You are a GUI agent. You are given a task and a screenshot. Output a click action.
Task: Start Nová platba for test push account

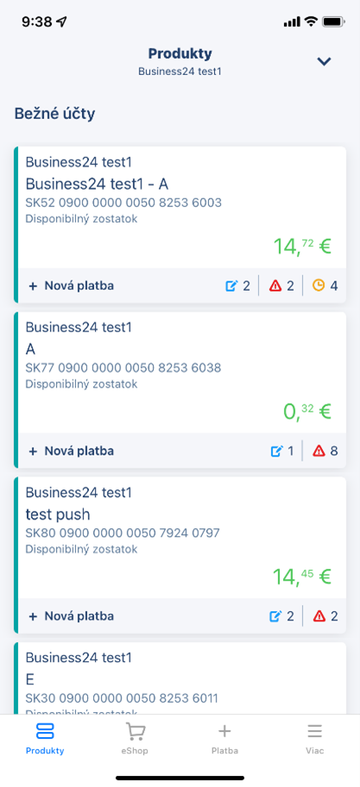(x=71, y=616)
